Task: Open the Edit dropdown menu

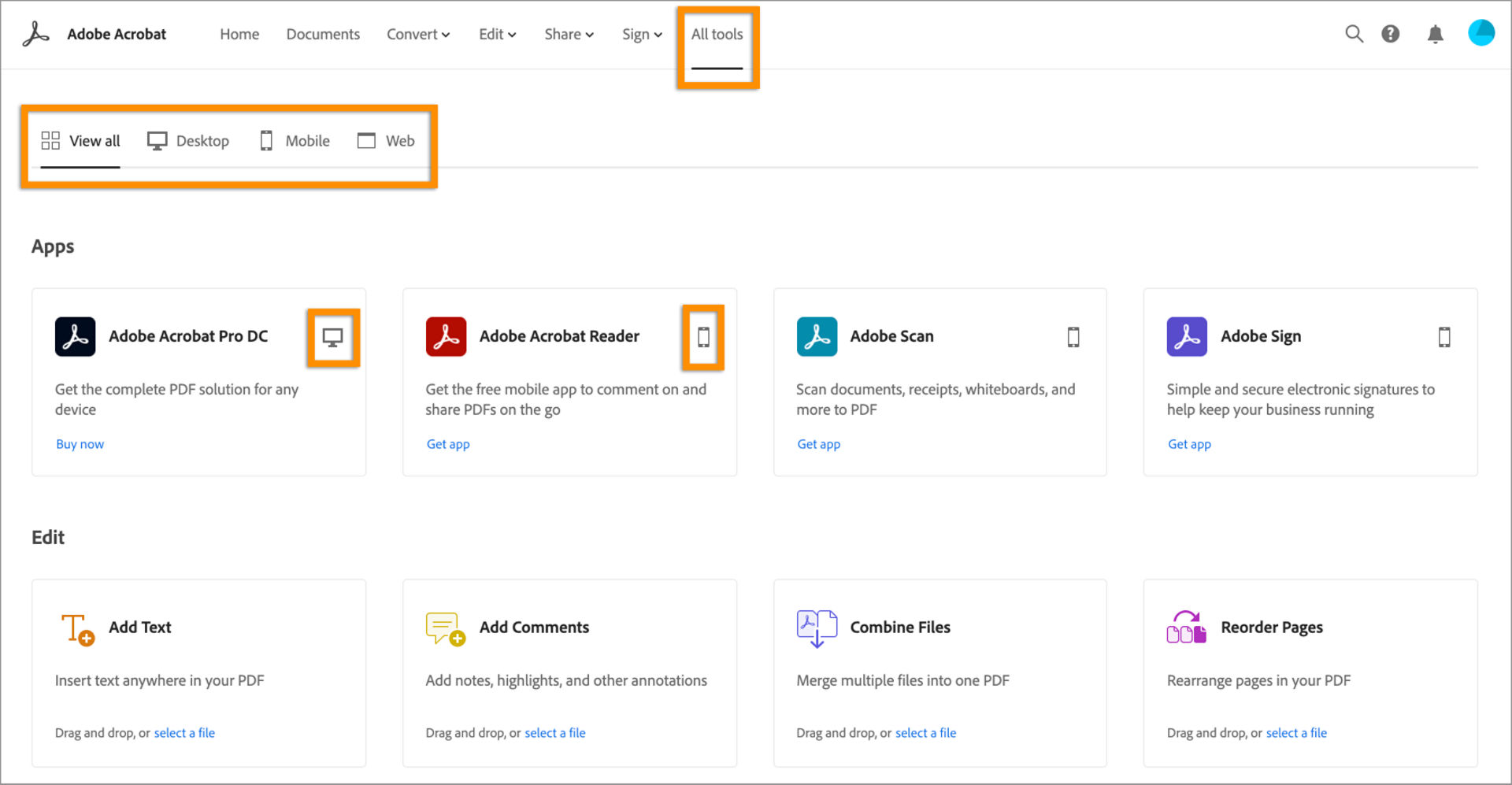Action: point(498,34)
